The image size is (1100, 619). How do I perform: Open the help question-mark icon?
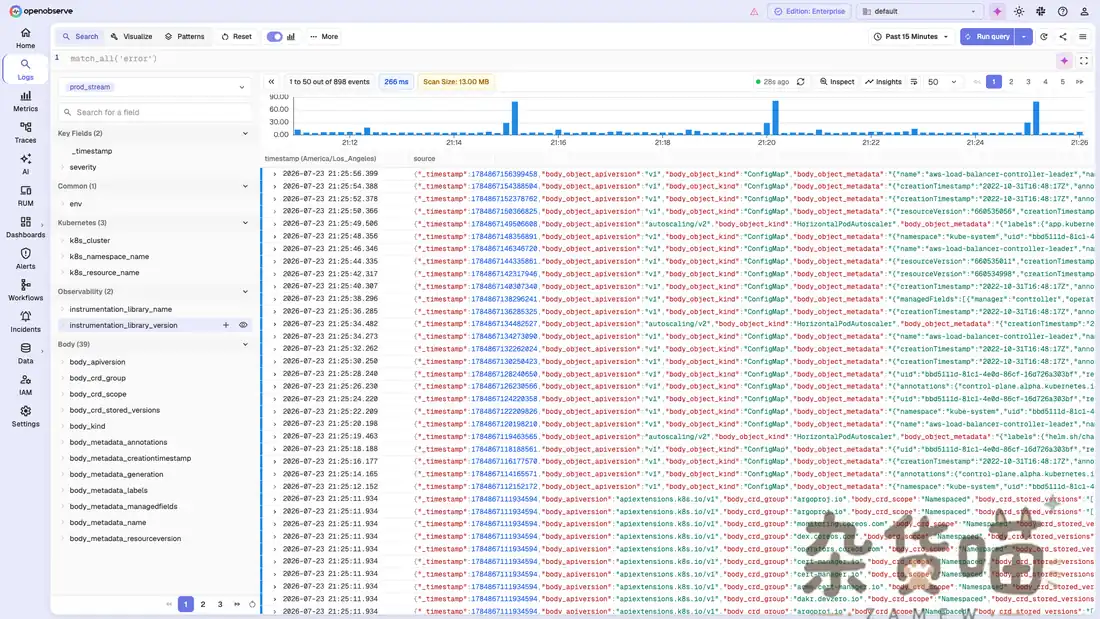(x=1063, y=11)
